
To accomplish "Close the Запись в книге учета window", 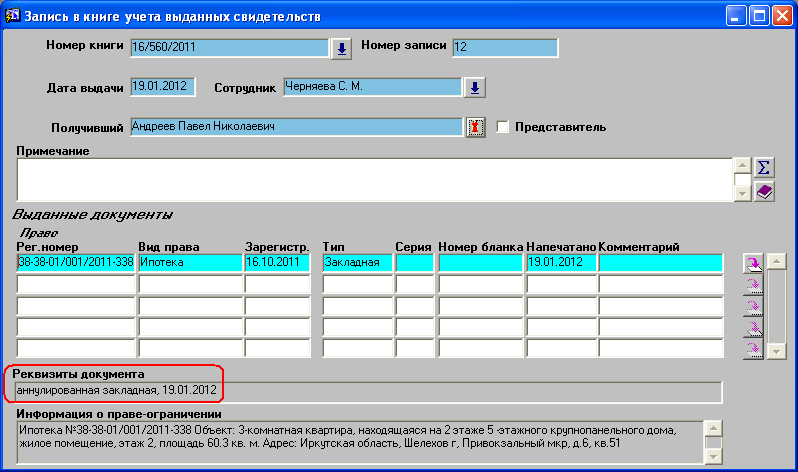I will [x=782, y=16].
